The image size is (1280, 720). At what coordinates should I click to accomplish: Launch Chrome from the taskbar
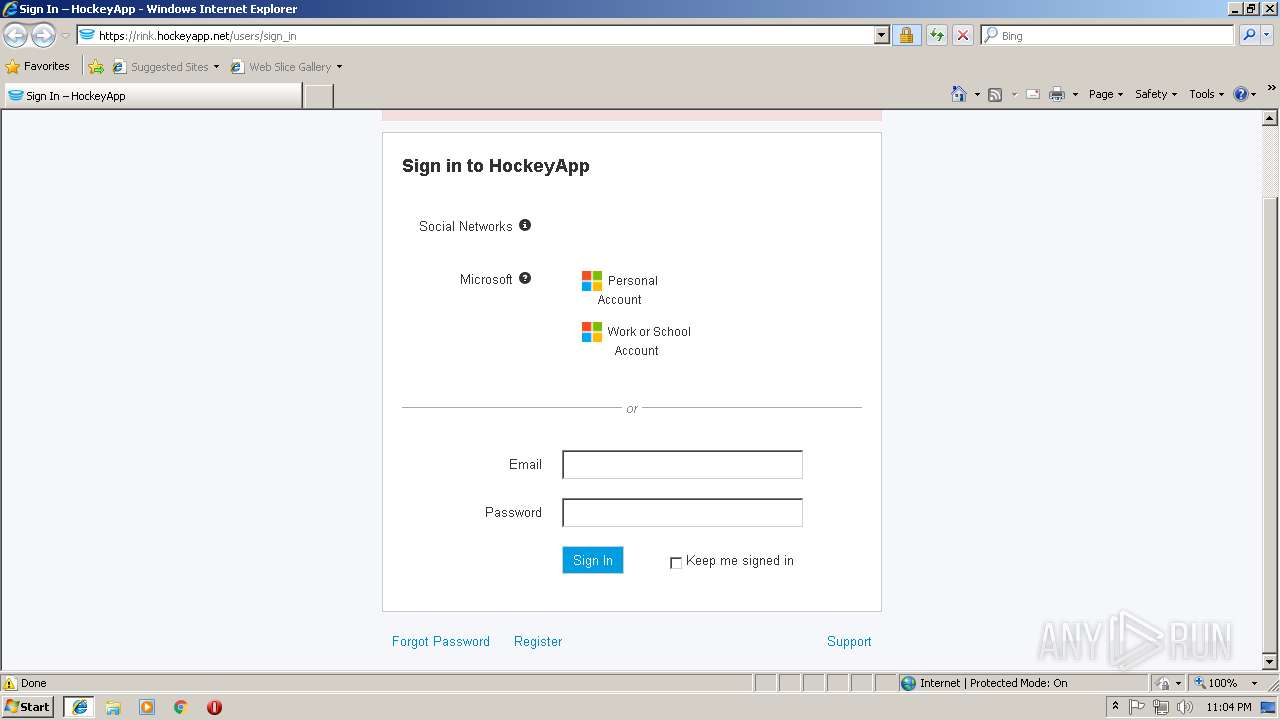point(181,707)
